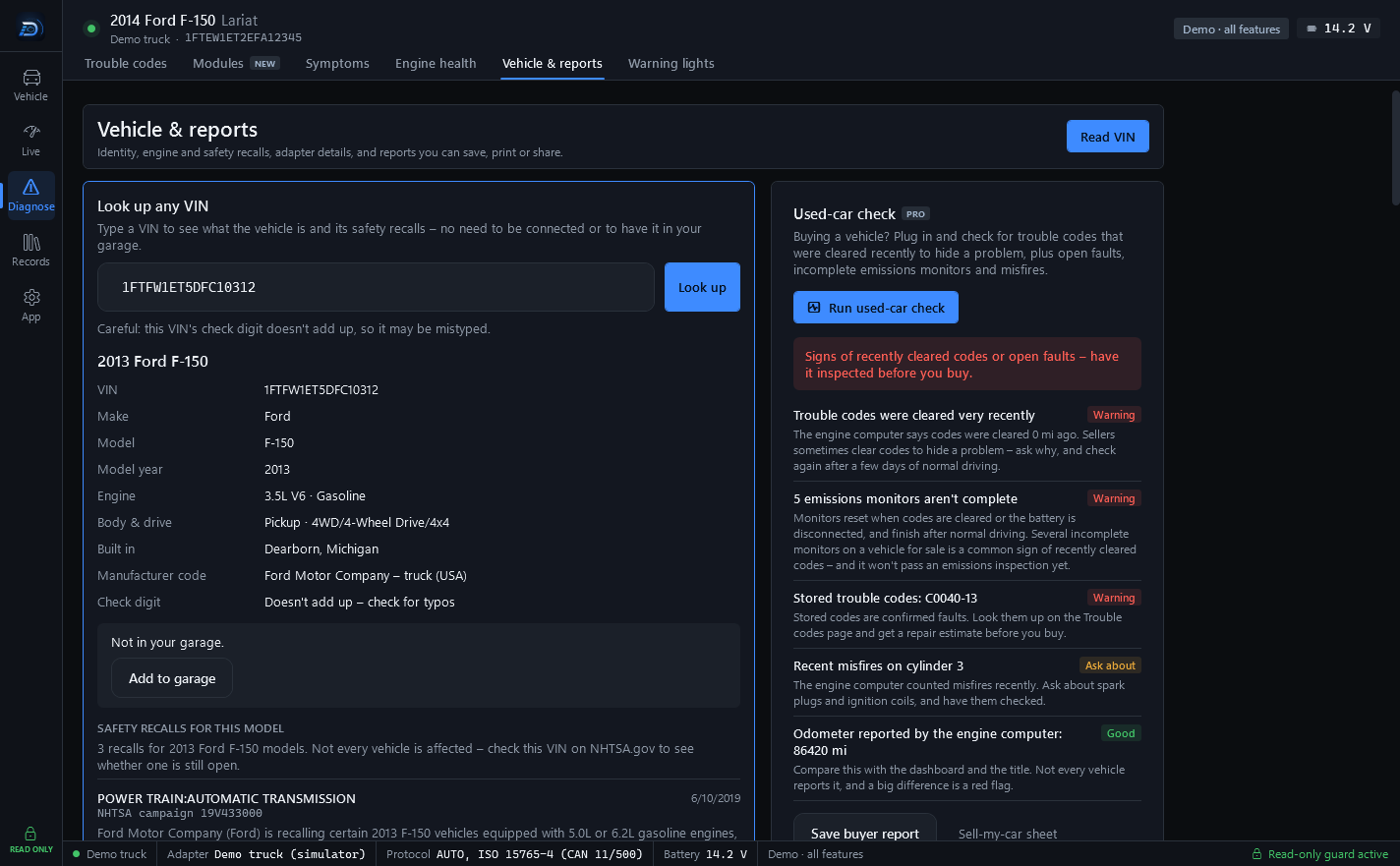Click the Warning badge for stored codes C0040-13

click(1114, 598)
